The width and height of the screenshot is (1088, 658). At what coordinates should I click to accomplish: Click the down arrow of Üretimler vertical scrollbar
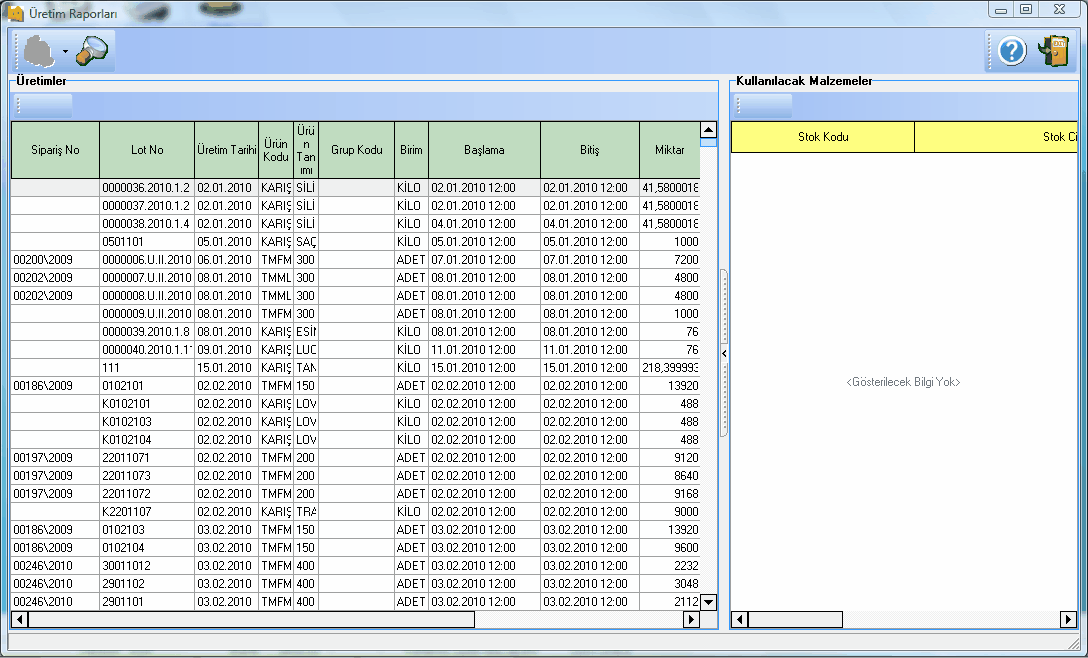708,602
